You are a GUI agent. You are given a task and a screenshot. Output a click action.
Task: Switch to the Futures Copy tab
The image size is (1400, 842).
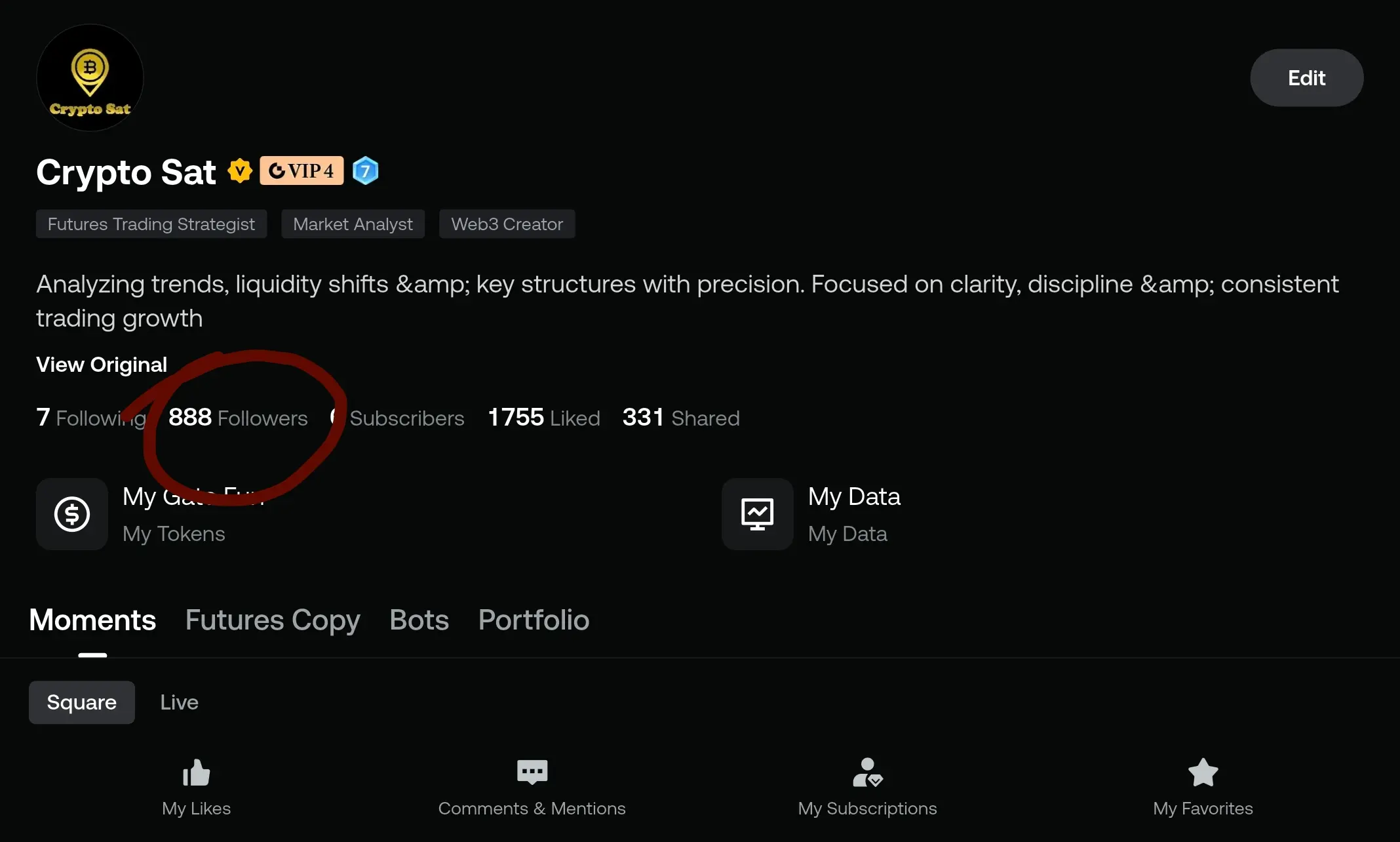tap(273, 620)
